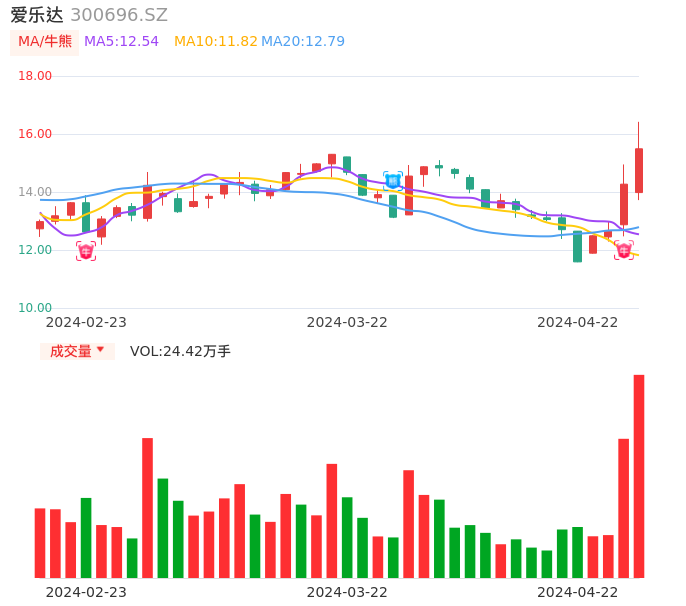Click the pink bull marker near 2024-02-23
The width and height of the screenshot is (686, 606).
[86, 251]
